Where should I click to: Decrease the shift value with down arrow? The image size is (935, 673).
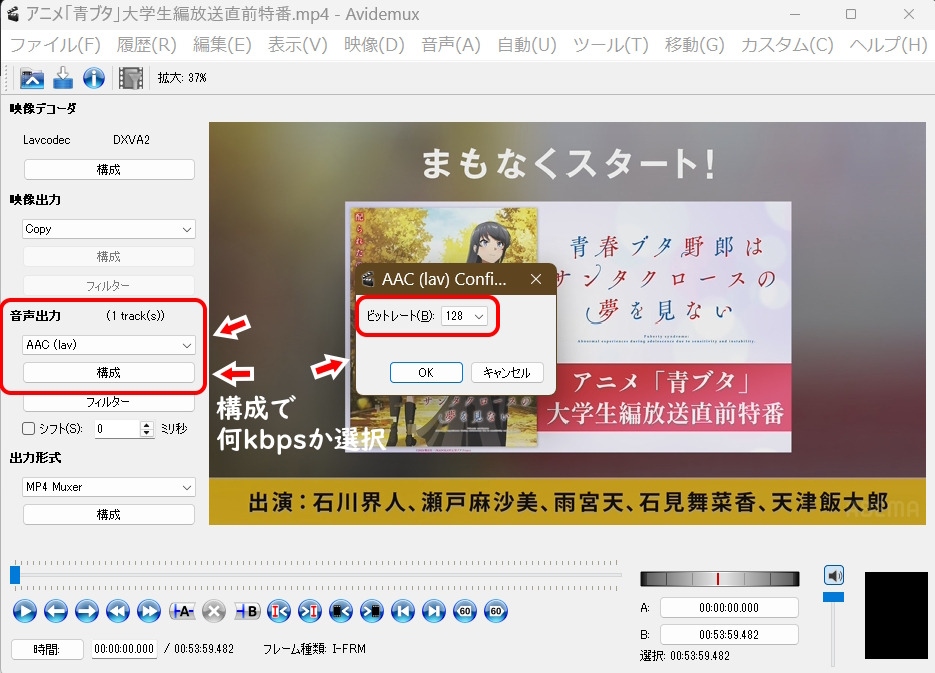147,433
